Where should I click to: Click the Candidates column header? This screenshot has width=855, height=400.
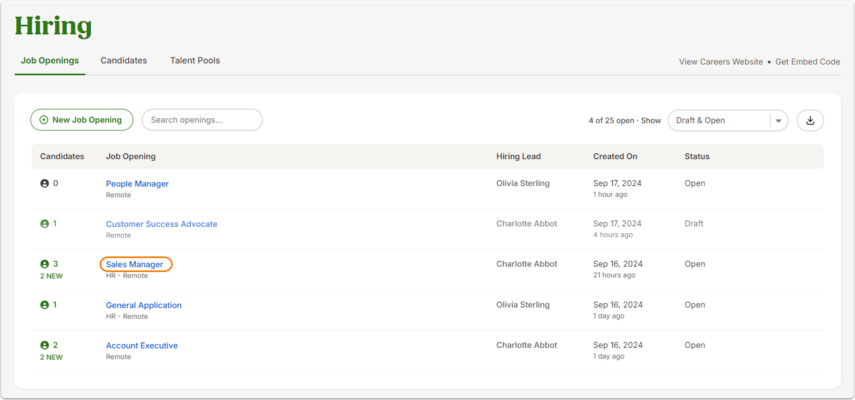coord(62,156)
